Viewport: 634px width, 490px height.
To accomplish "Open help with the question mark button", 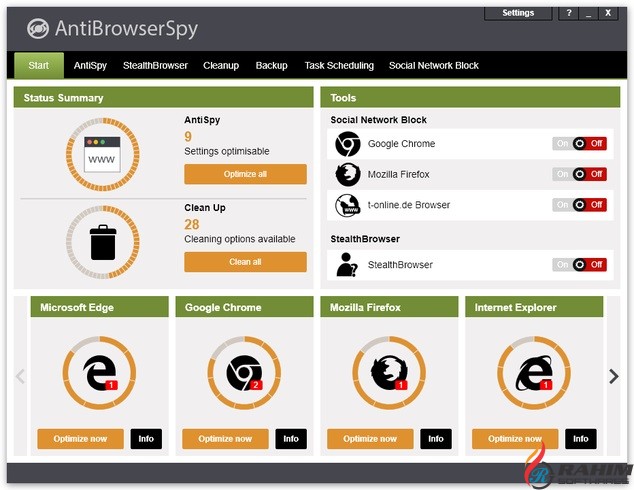I will (x=568, y=13).
